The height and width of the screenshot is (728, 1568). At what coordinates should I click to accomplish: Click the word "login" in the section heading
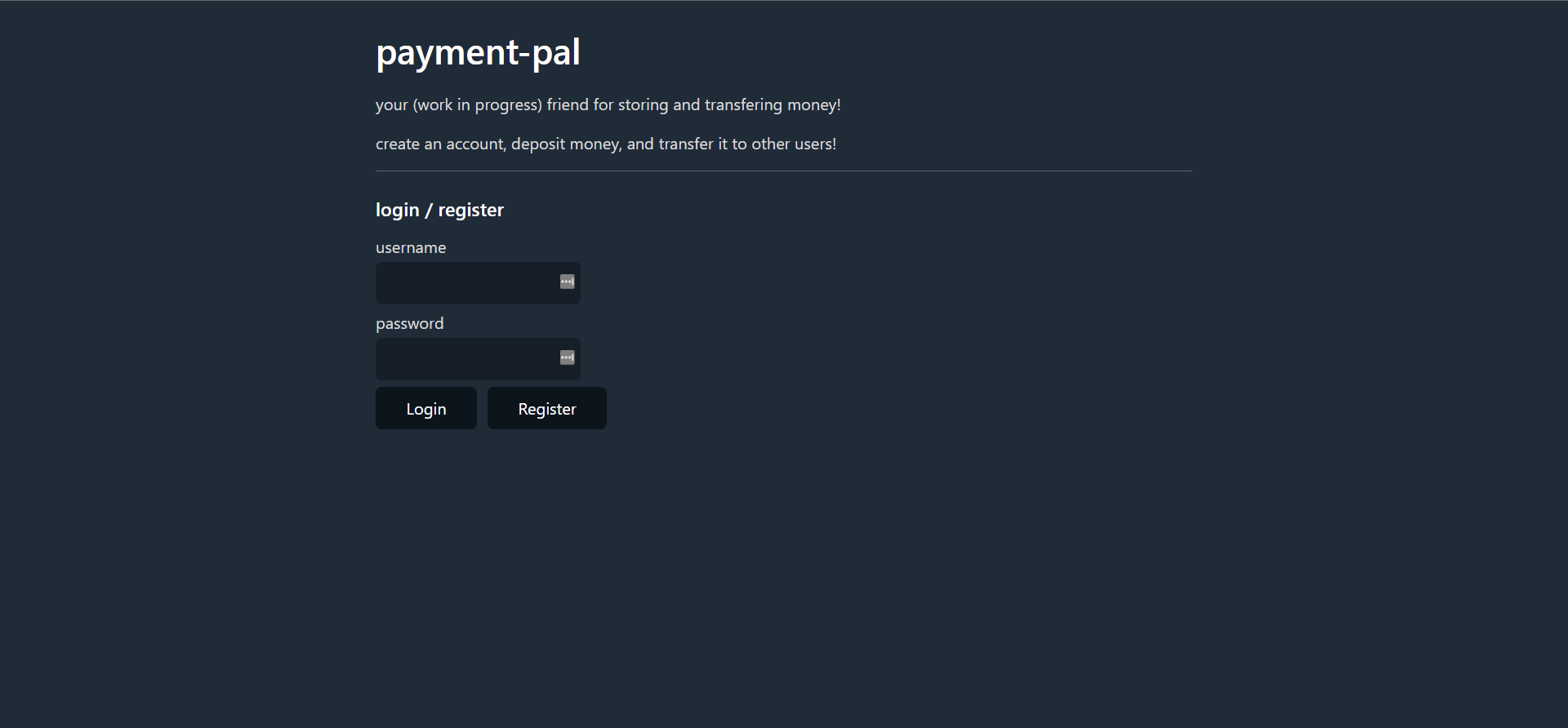(398, 210)
